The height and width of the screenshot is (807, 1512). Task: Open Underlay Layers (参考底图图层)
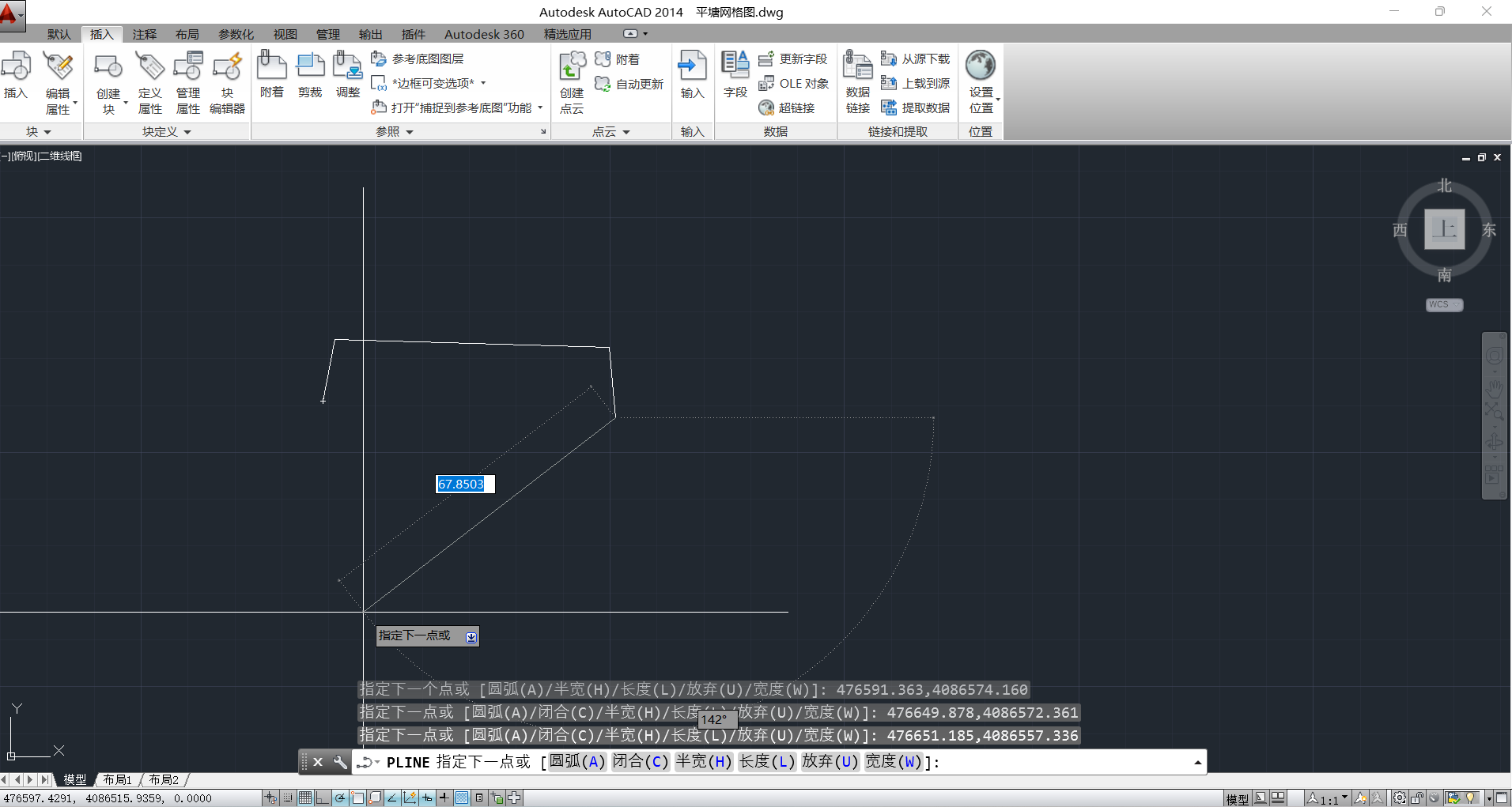click(x=418, y=59)
